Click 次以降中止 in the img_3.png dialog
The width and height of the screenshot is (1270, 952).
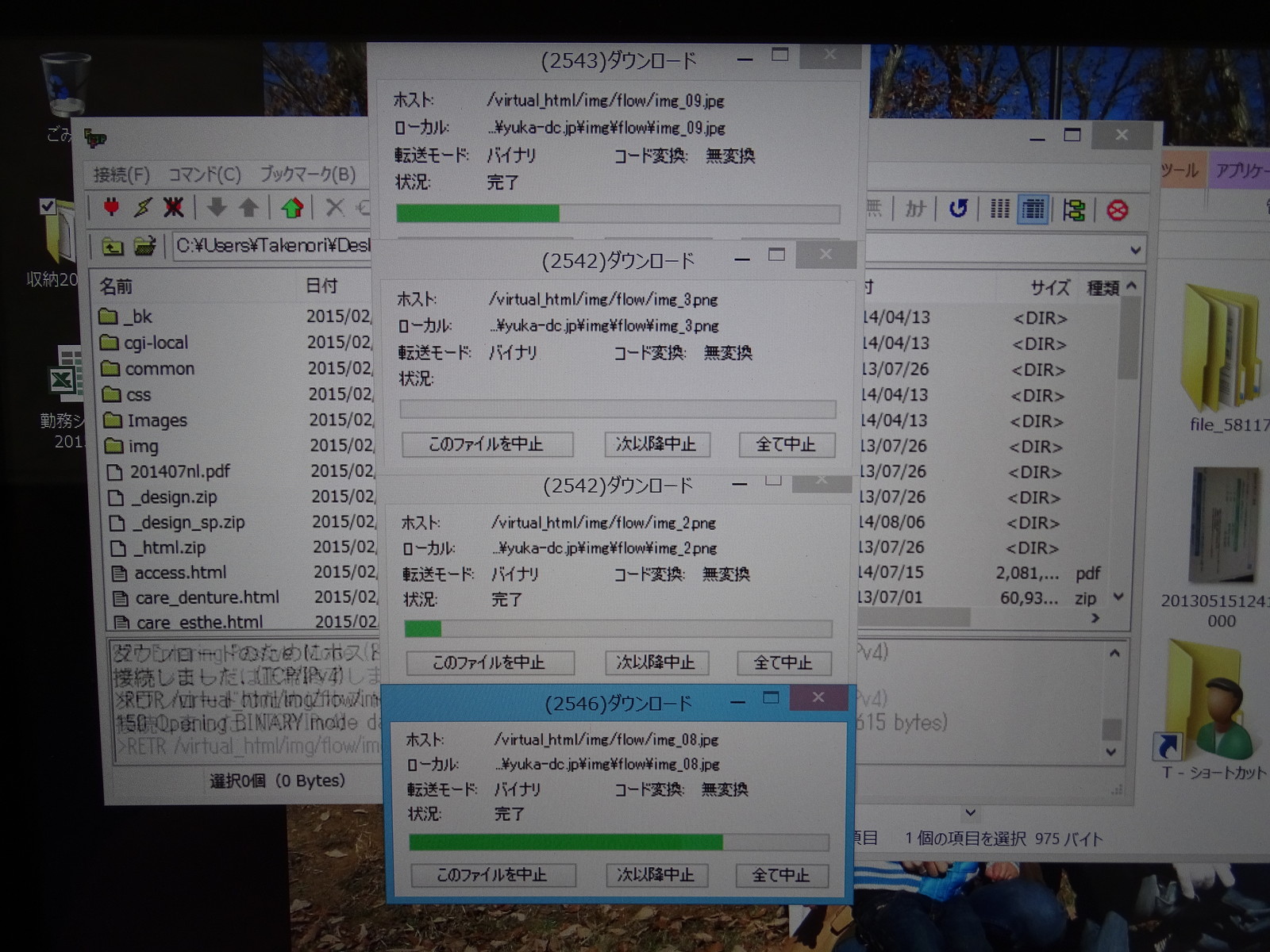coord(656,444)
